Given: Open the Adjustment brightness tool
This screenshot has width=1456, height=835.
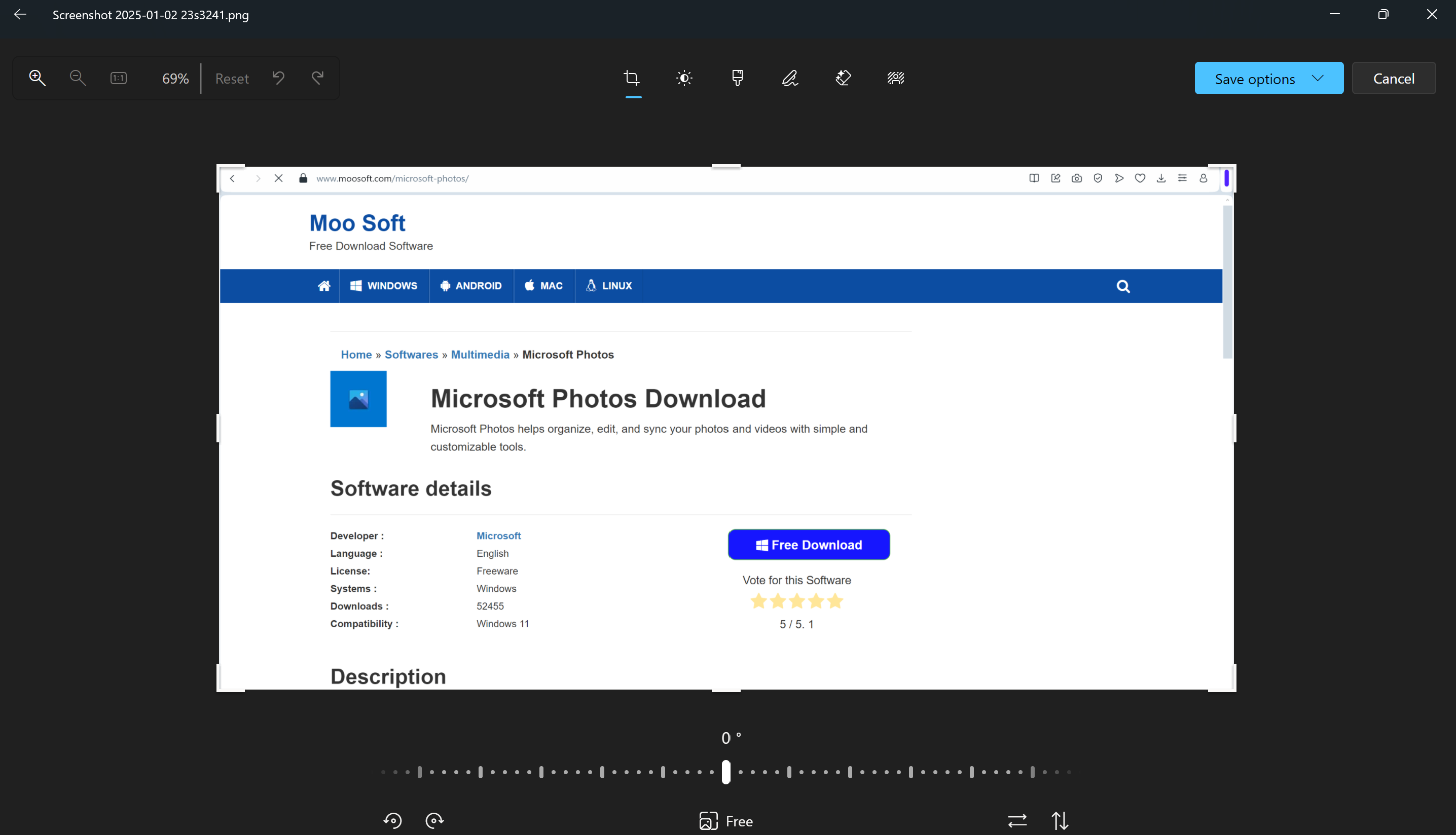Looking at the screenshot, I should coord(684,78).
